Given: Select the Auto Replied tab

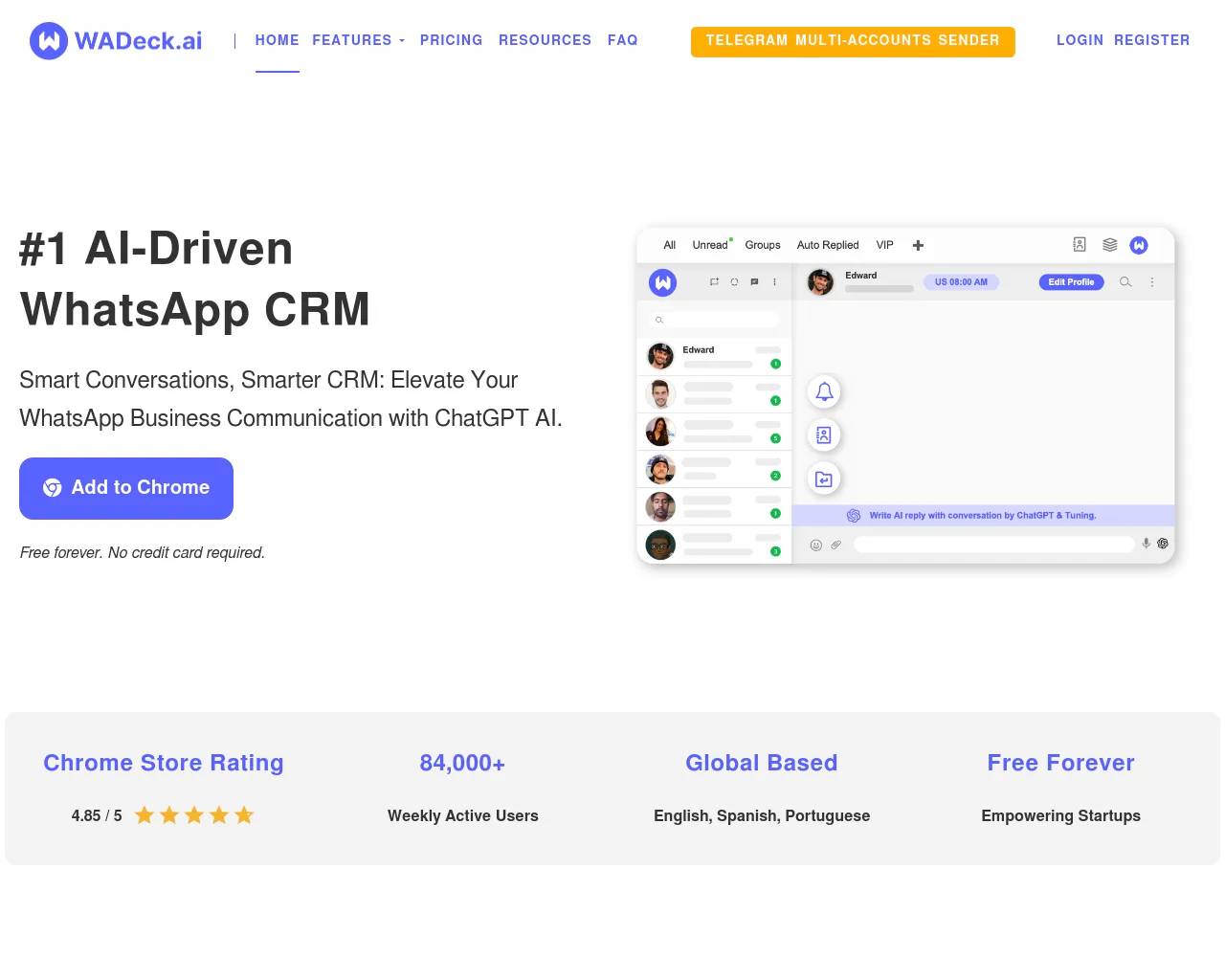Looking at the screenshot, I should click(x=828, y=245).
